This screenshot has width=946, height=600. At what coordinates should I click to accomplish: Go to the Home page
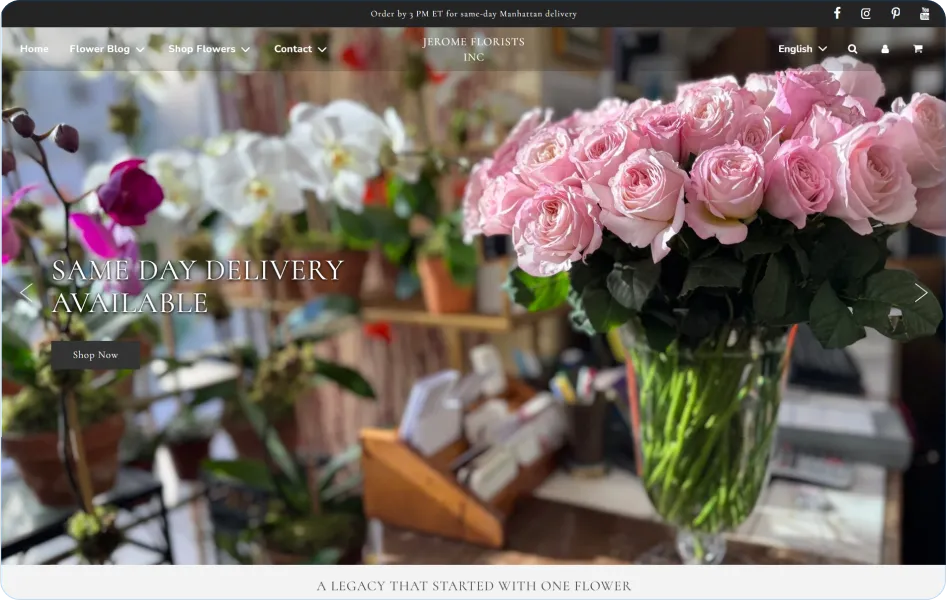34,49
